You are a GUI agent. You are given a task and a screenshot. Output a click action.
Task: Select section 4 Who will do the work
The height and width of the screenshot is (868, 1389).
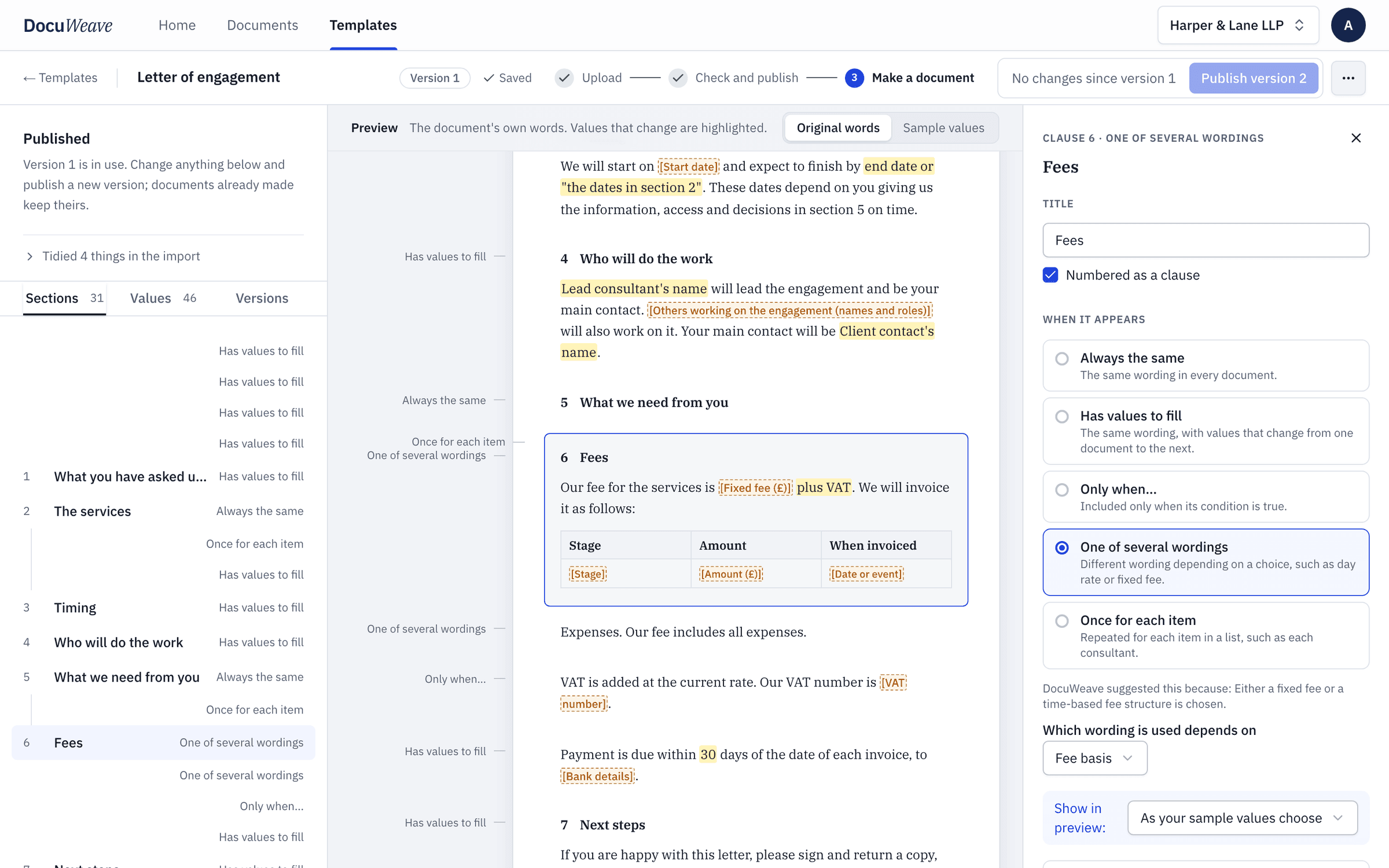click(x=163, y=642)
